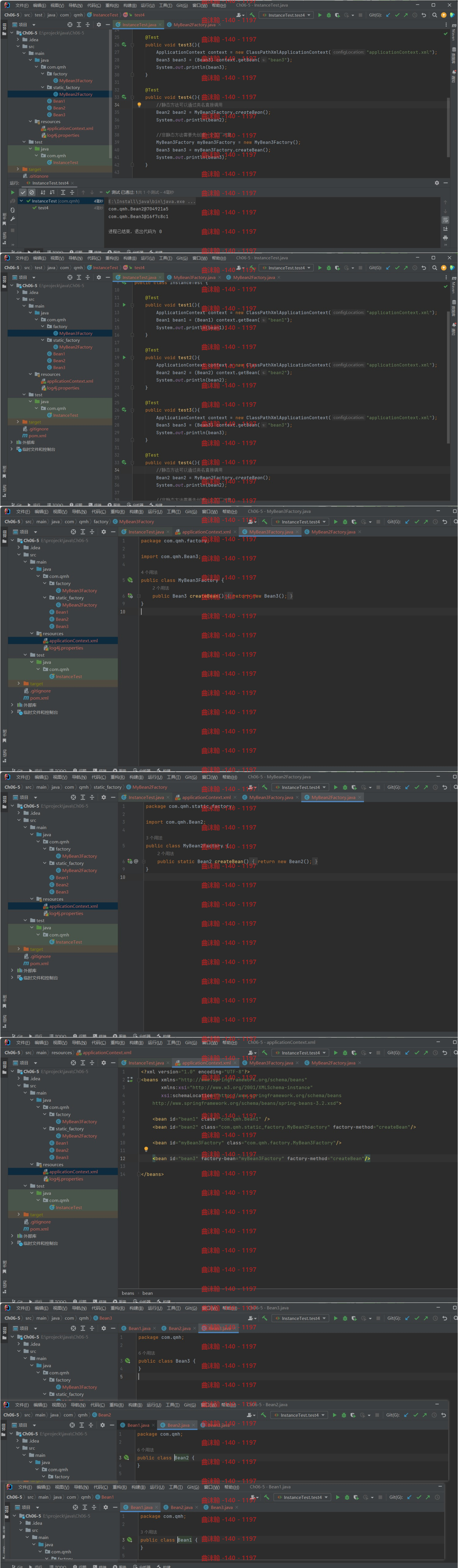Close the InstanceTest.test4 run tab
458x1568 pixels.
(x=72, y=182)
